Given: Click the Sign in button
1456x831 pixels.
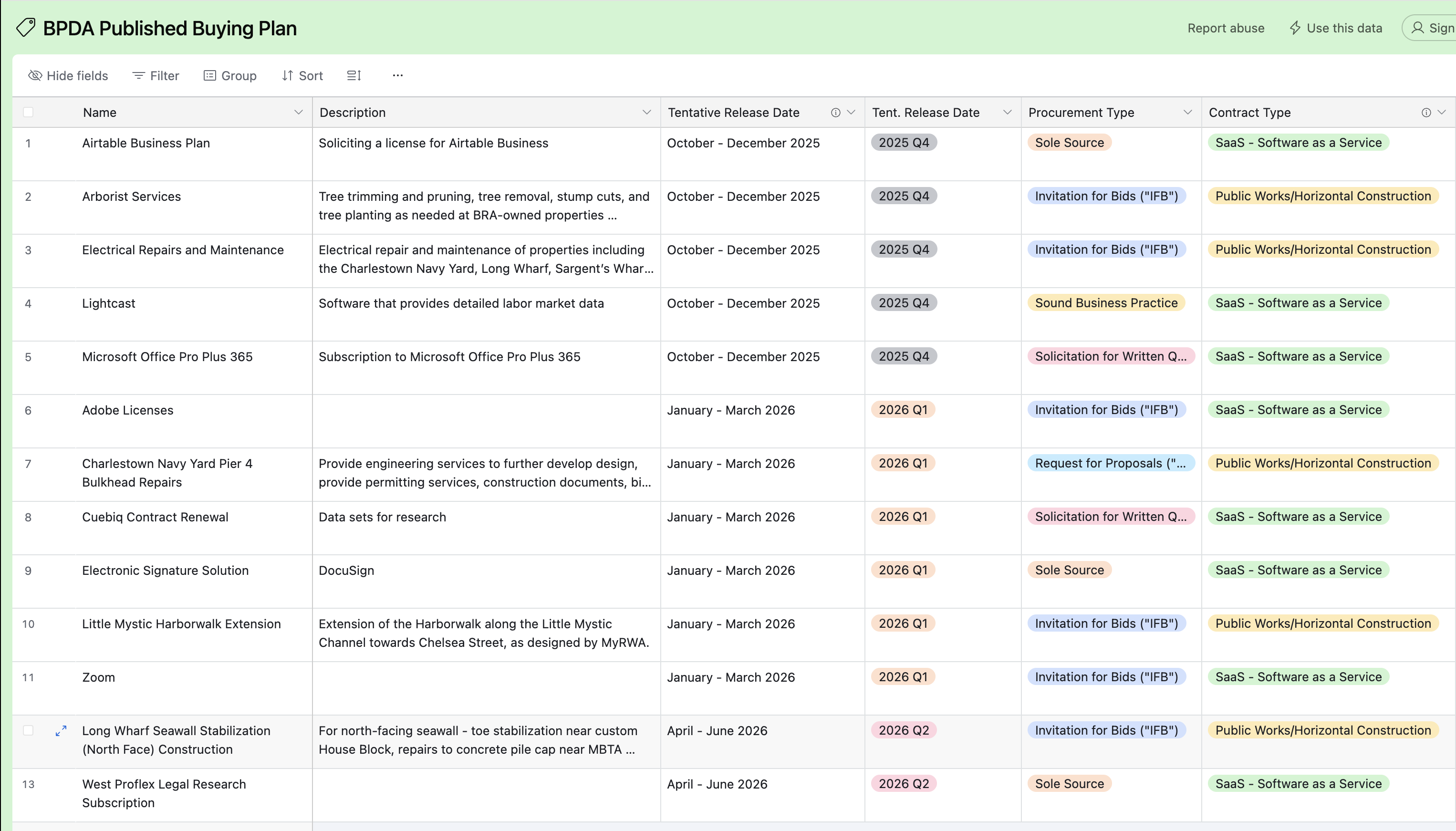Looking at the screenshot, I should [1433, 28].
